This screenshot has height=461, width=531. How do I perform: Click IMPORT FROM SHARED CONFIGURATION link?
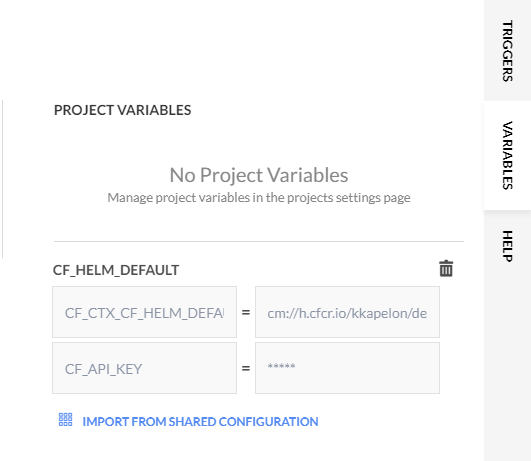200,422
